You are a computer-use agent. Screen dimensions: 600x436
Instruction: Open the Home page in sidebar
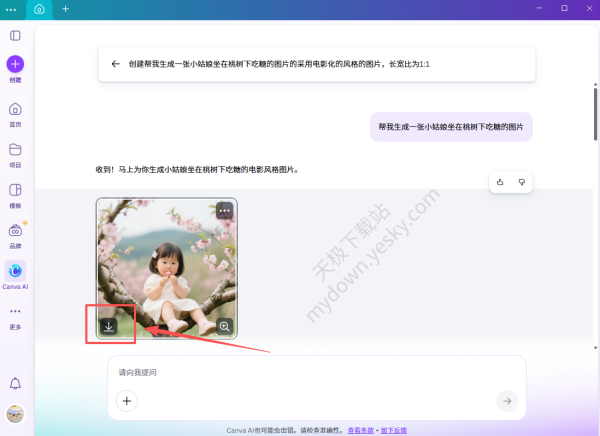tap(15, 110)
